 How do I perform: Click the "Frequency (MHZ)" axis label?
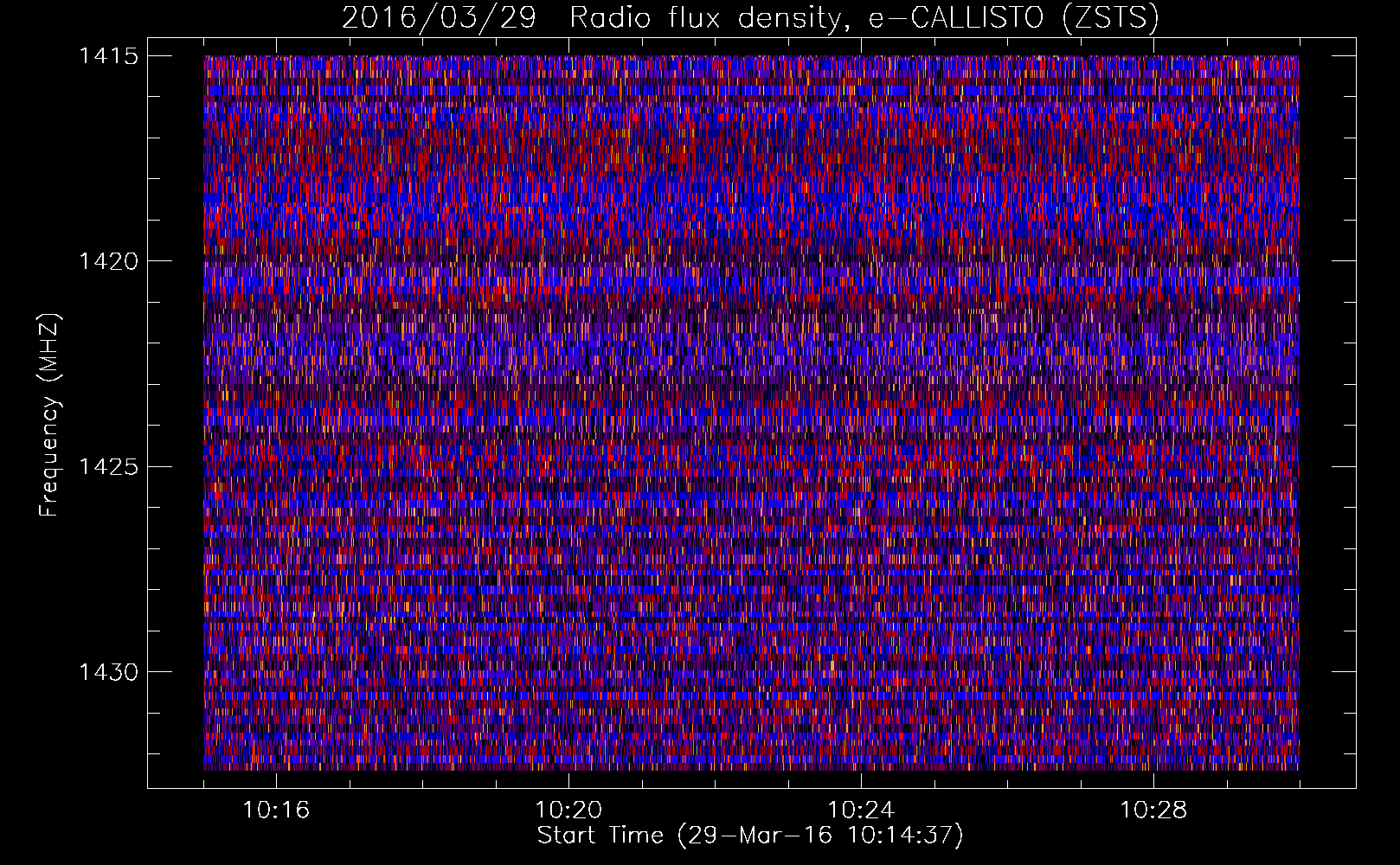point(50,415)
